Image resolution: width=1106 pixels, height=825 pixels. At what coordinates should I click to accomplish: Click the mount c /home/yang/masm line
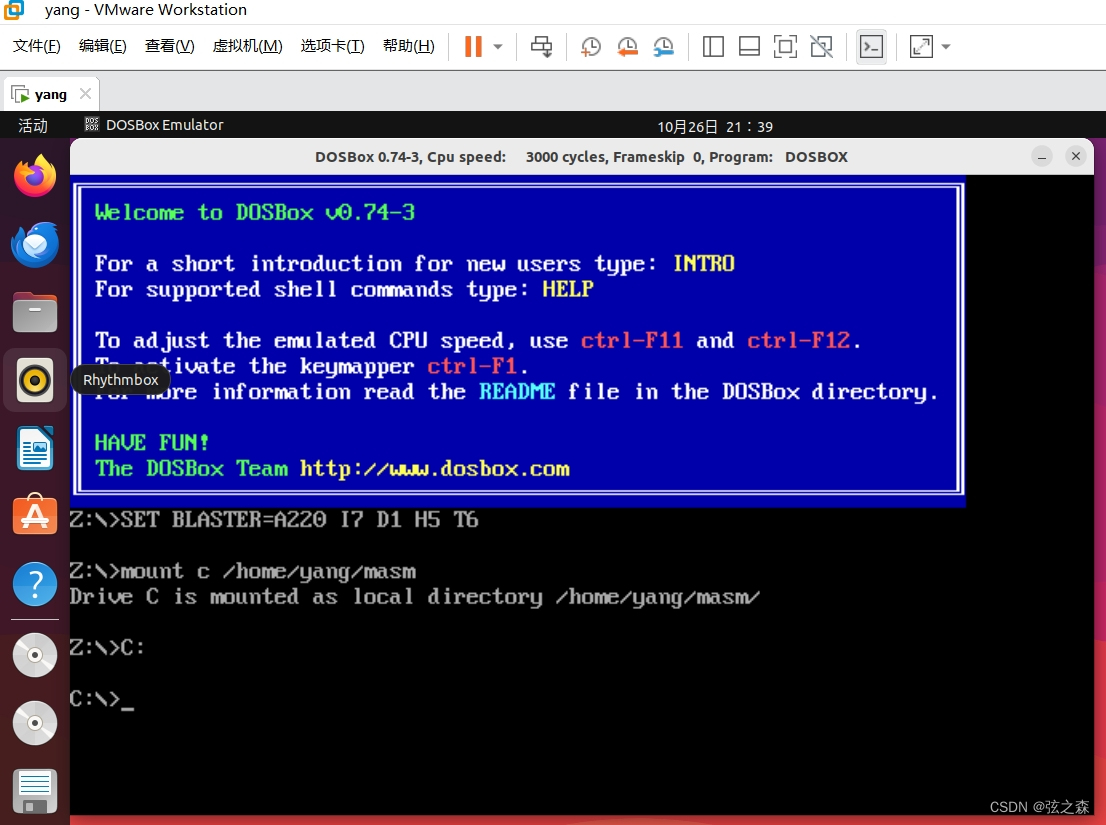(x=243, y=571)
